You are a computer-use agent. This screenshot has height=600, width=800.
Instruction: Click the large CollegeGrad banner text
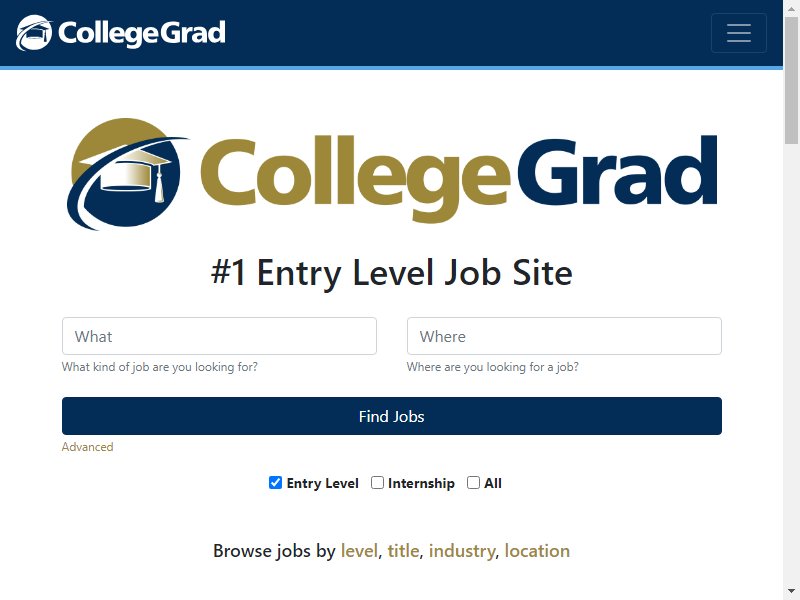[459, 177]
